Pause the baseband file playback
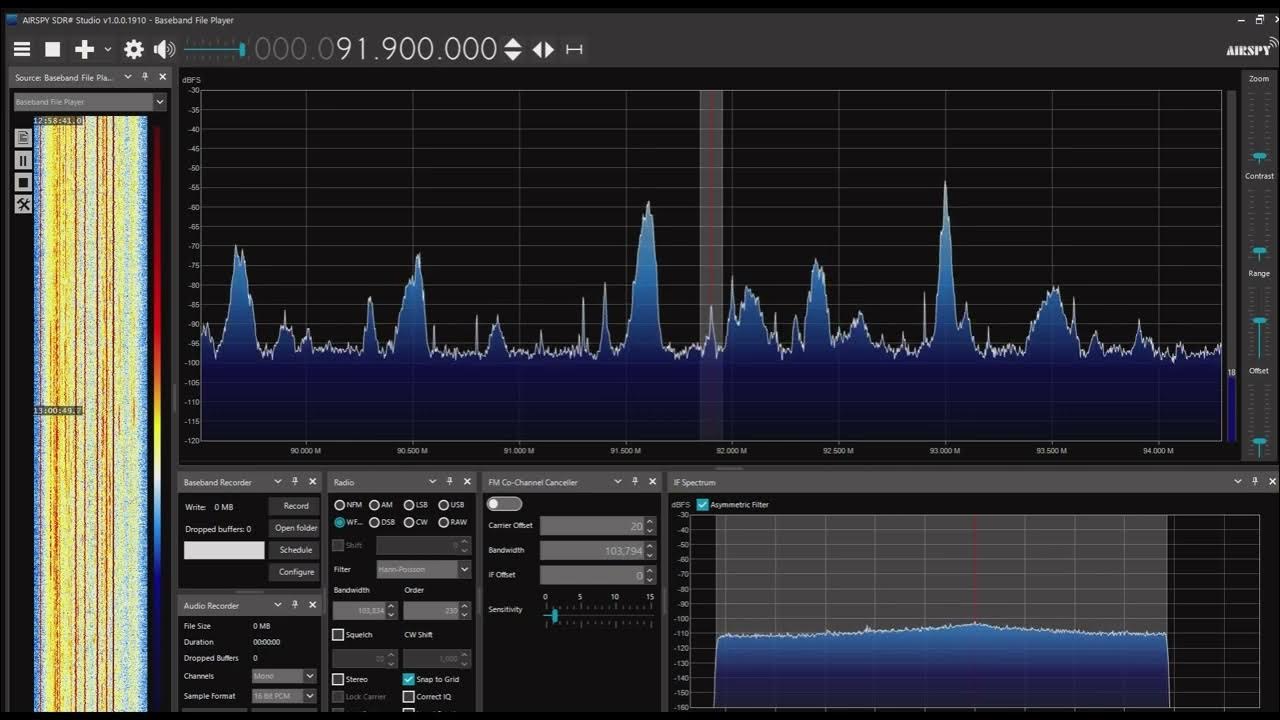The width and height of the screenshot is (1280, 720). tap(23, 160)
